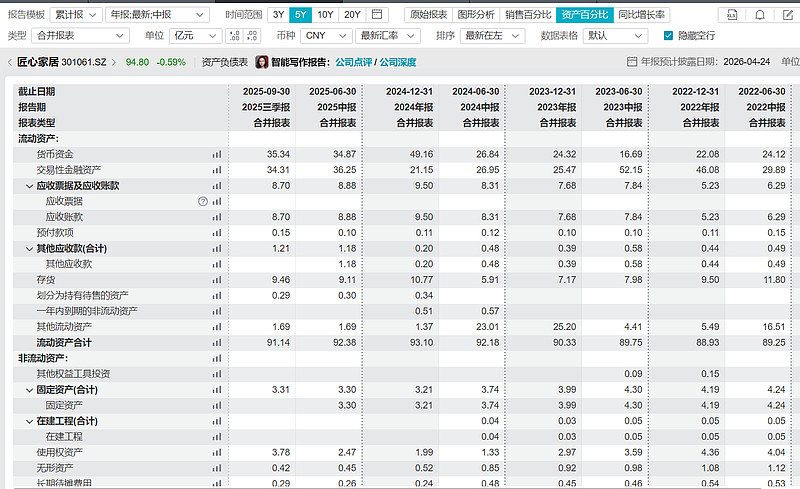Collapse the 固定资产(合计) group
The height and width of the screenshot is (489, 800).
click(x=29, y=389)
